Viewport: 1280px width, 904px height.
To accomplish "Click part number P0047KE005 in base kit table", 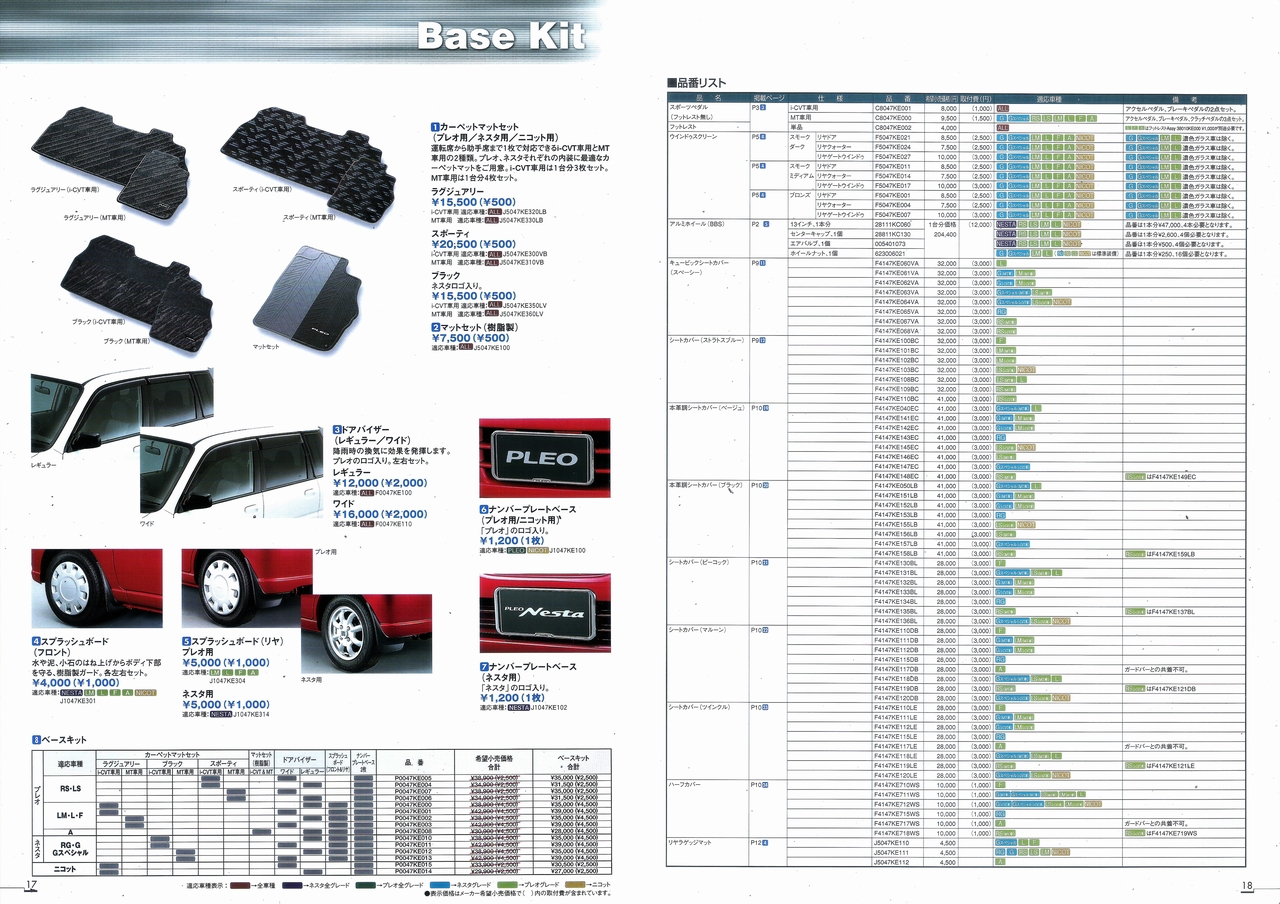I will point(414,778).
